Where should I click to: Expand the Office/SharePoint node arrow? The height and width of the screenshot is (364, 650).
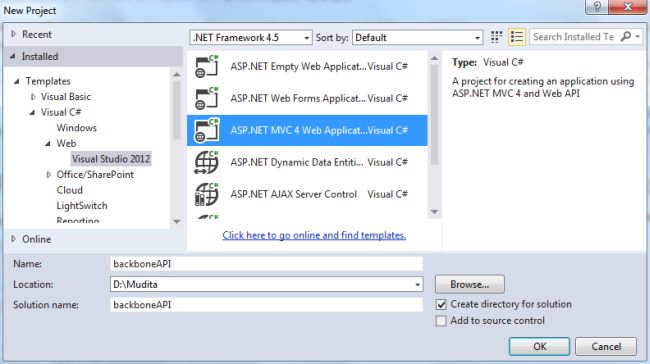click(x=49, y=175)
